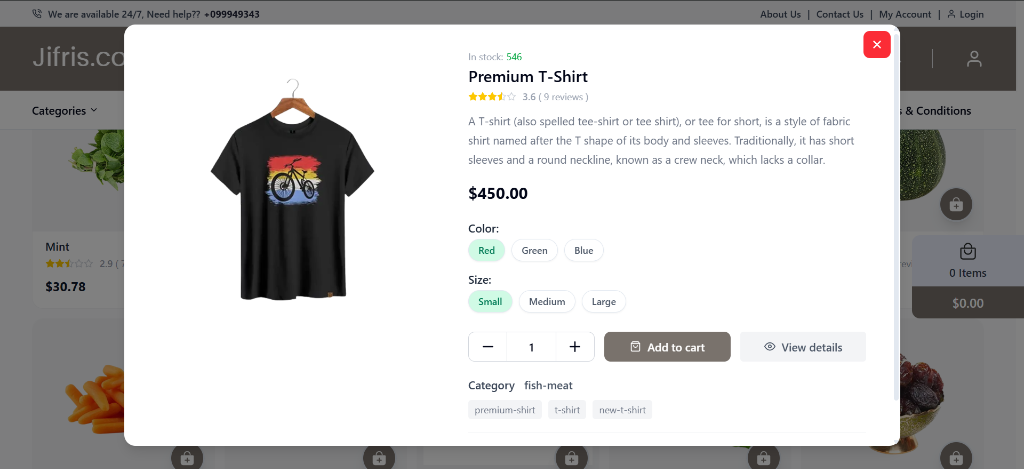Select Medium size option
This screenshot has height=469, width=1024.
point(547,301)
